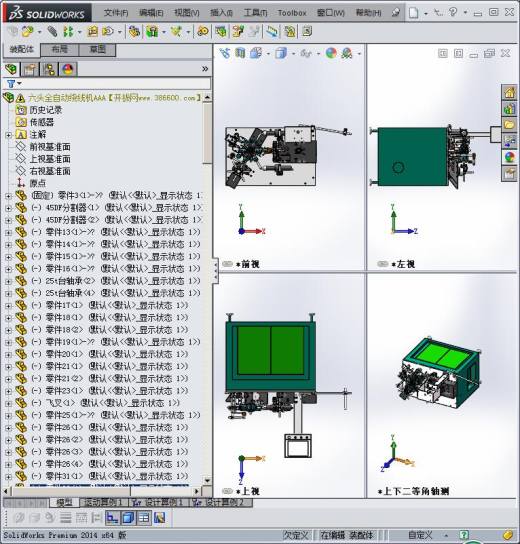Screen dimensions: 520x544
Task: Expand the manager pane tabs with the chevron
Action: 205,69
